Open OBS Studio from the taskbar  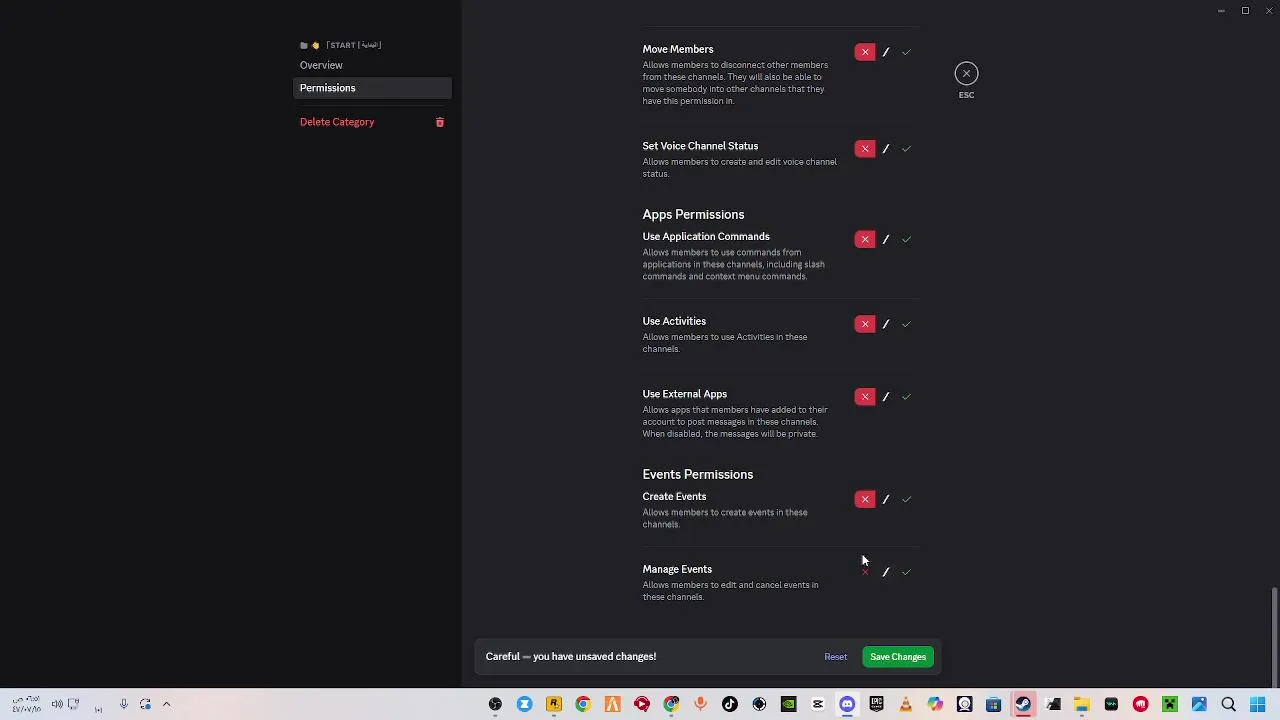(x=495, y=705)
